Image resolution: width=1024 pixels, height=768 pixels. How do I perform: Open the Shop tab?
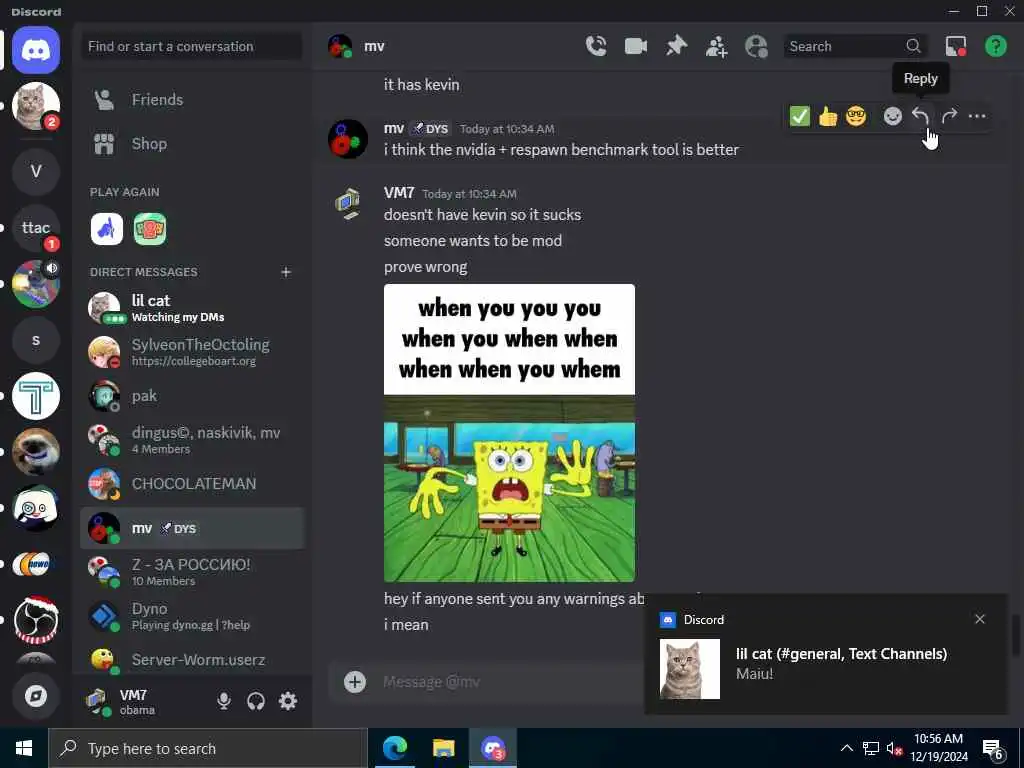coord(192,144)
